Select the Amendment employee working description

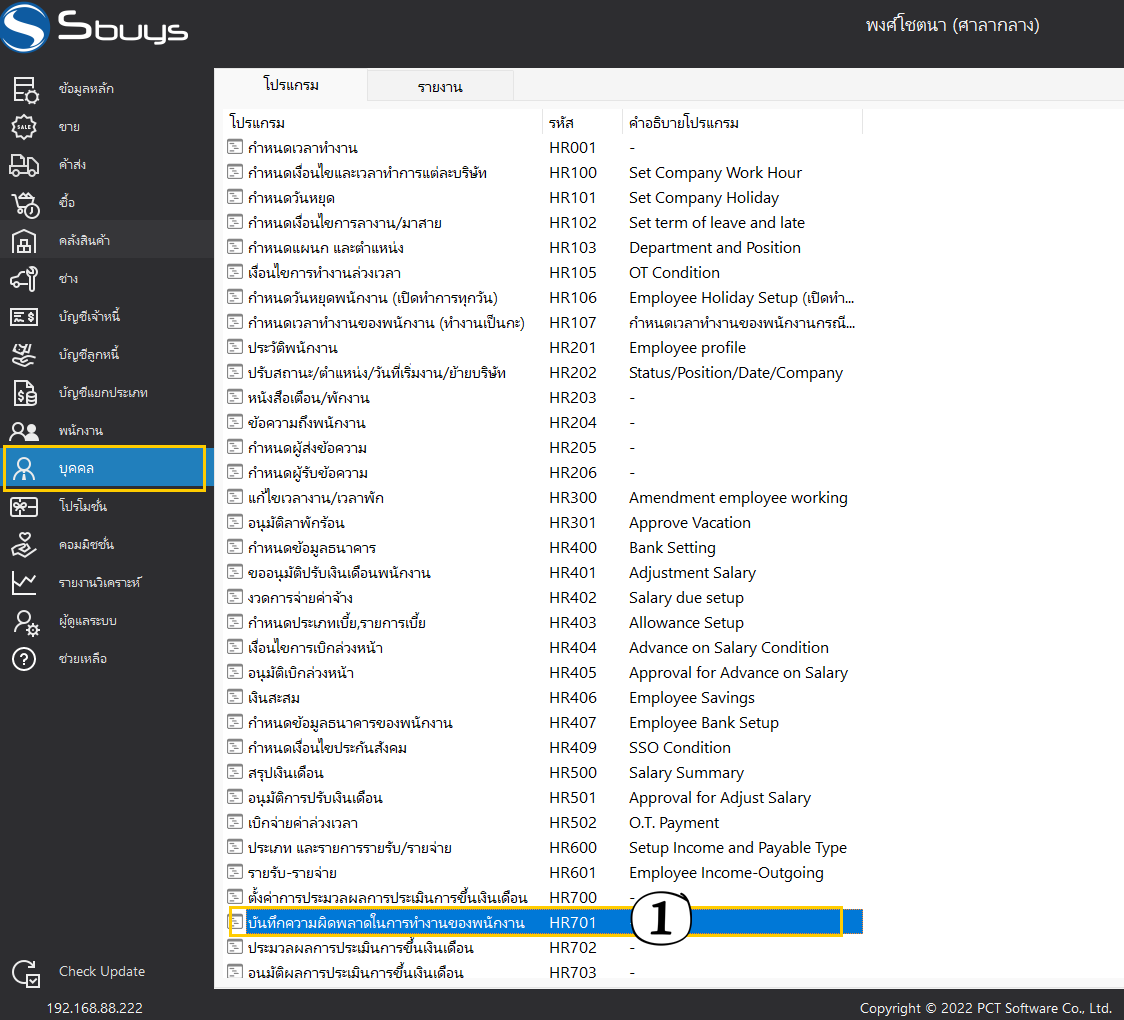click(x=738, y=497)
